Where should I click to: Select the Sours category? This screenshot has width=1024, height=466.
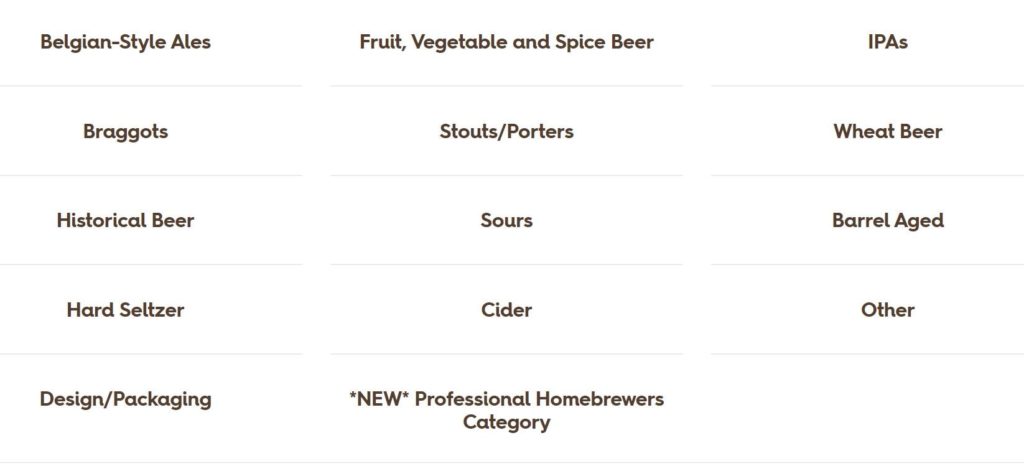[506, 221]
